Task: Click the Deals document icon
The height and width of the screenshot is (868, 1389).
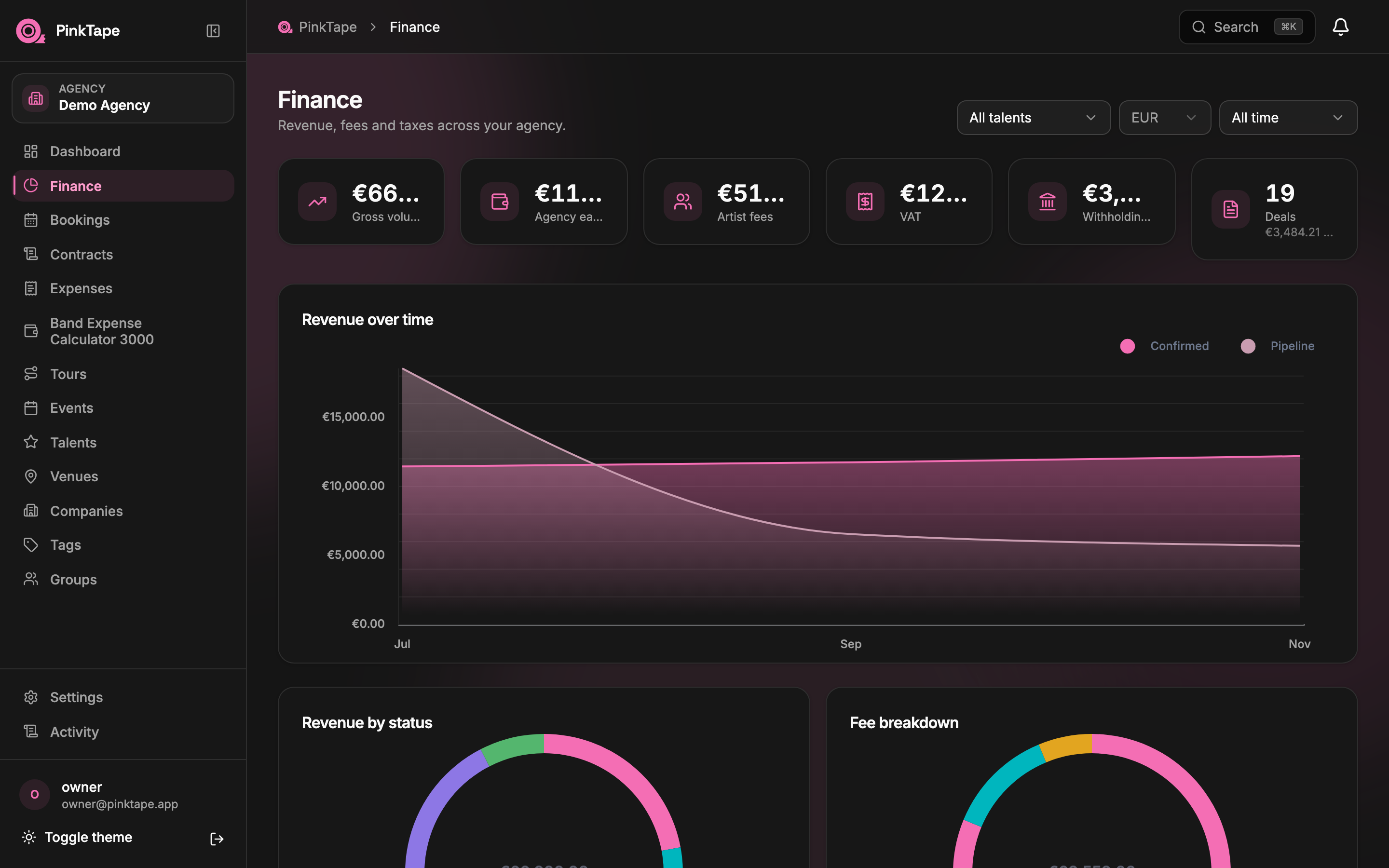Action: 1231,210
